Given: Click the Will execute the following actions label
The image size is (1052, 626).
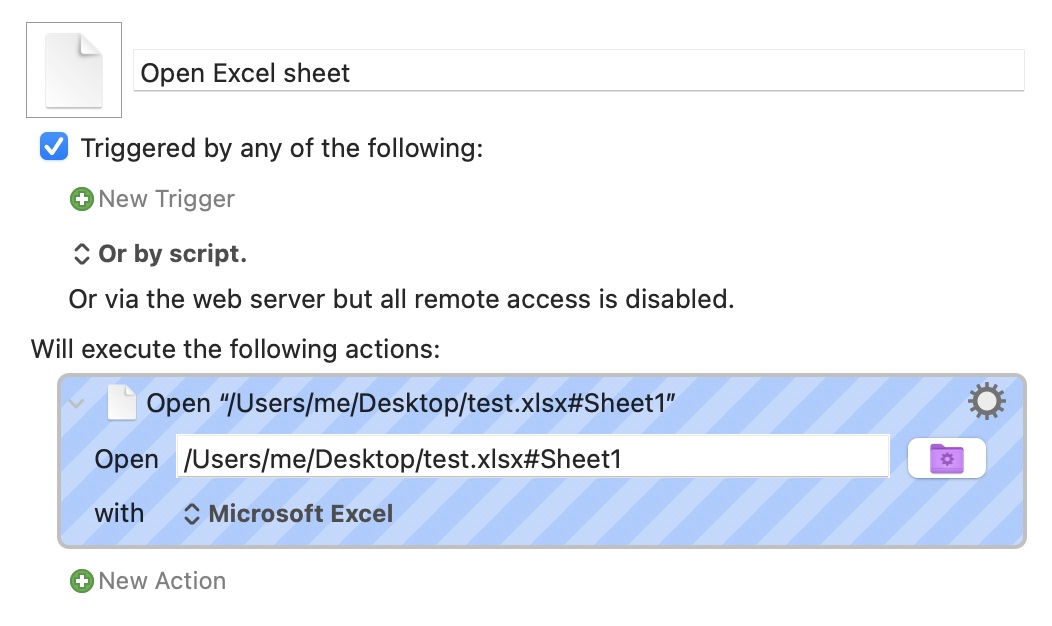Looking at the screenshot, I should [x=235, y=350].
